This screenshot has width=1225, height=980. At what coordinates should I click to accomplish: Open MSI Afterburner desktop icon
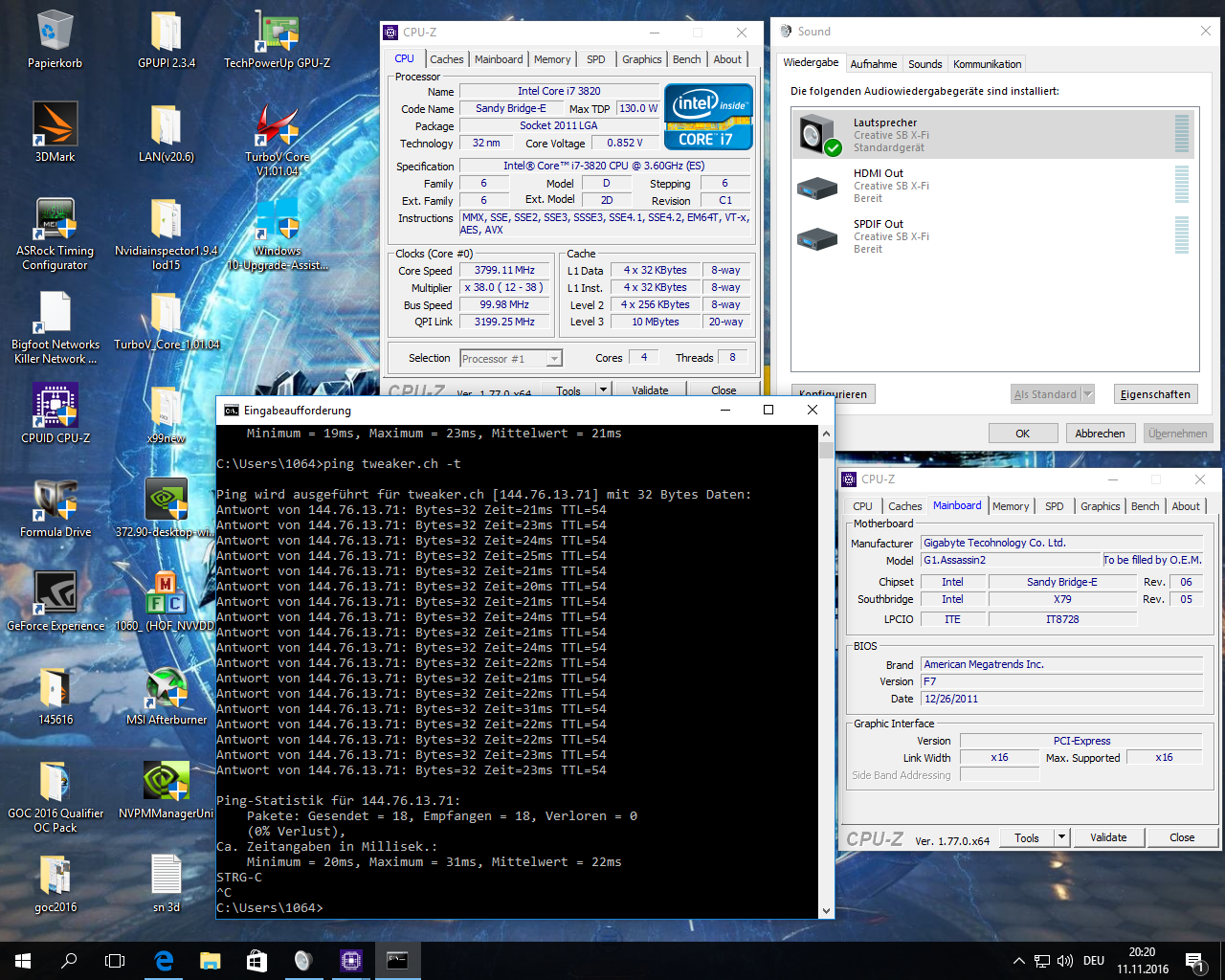click(x=166, y=690)
